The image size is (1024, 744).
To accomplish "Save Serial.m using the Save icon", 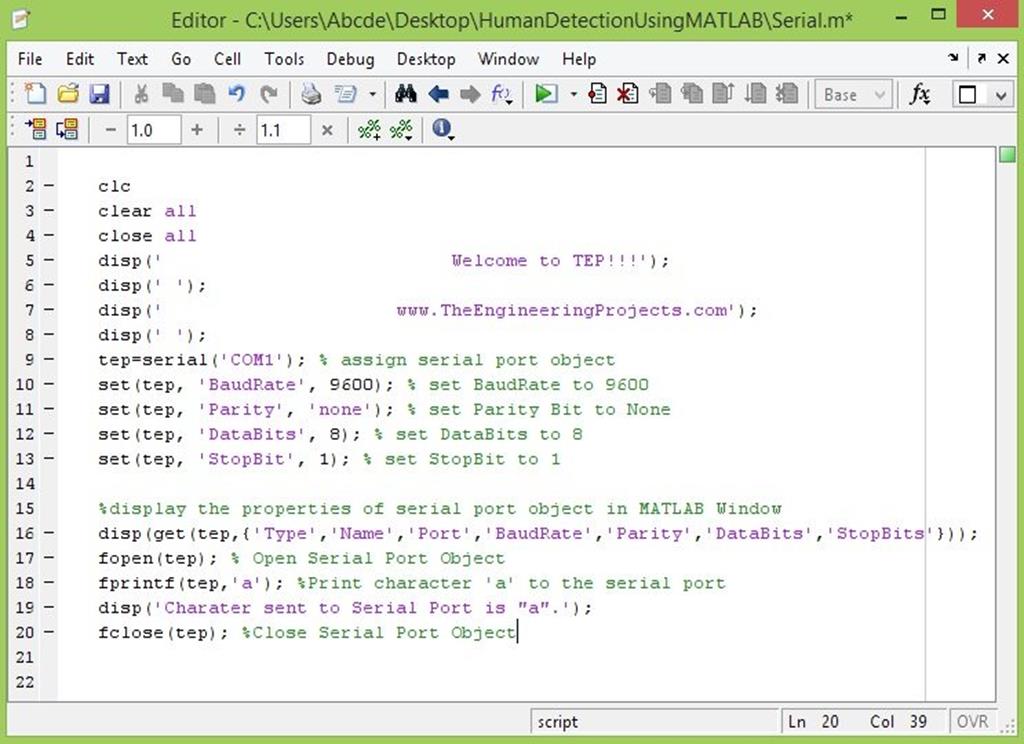I will click(x=99, y=95).
